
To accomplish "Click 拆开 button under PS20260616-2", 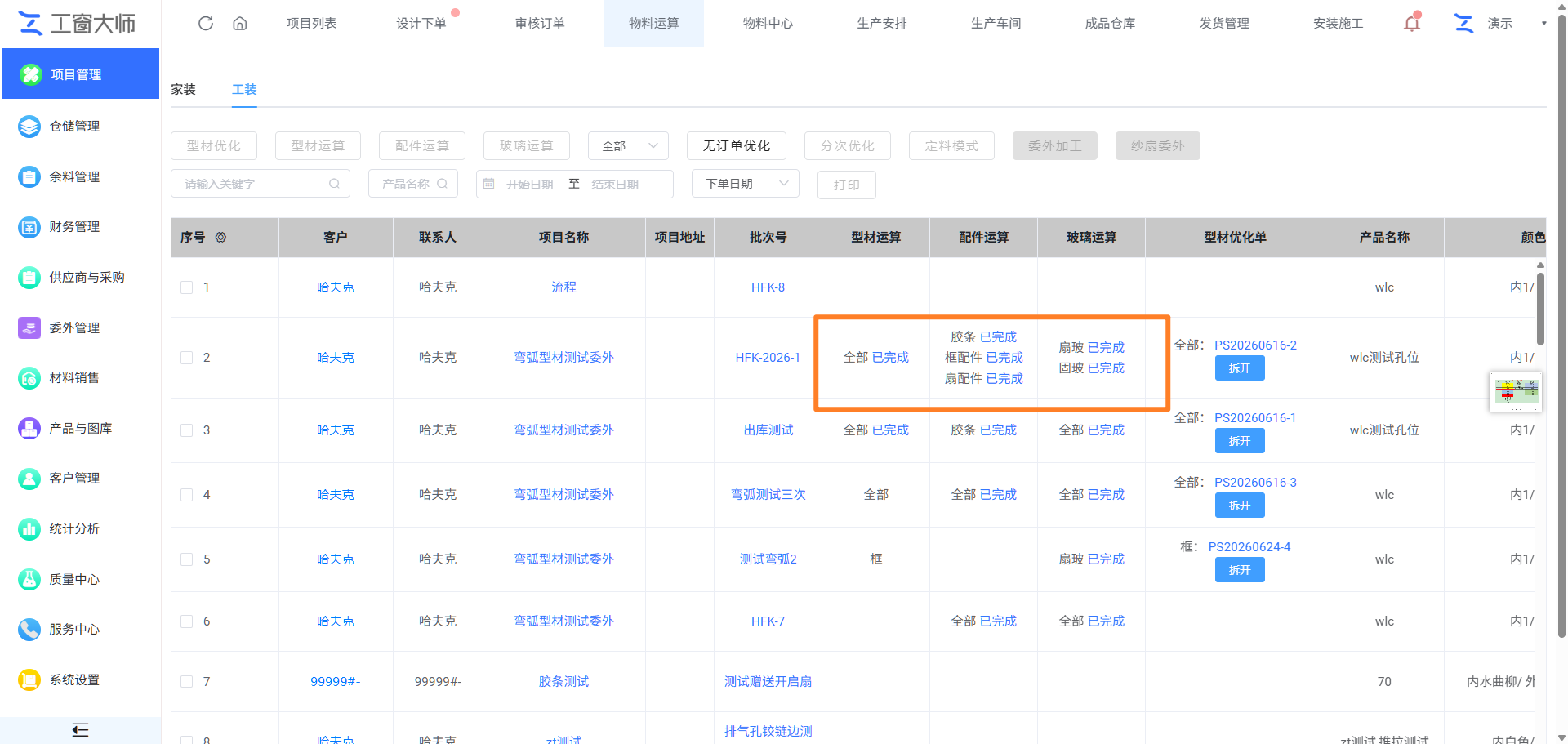I will pyautogui.click(x=1240, y=368).
